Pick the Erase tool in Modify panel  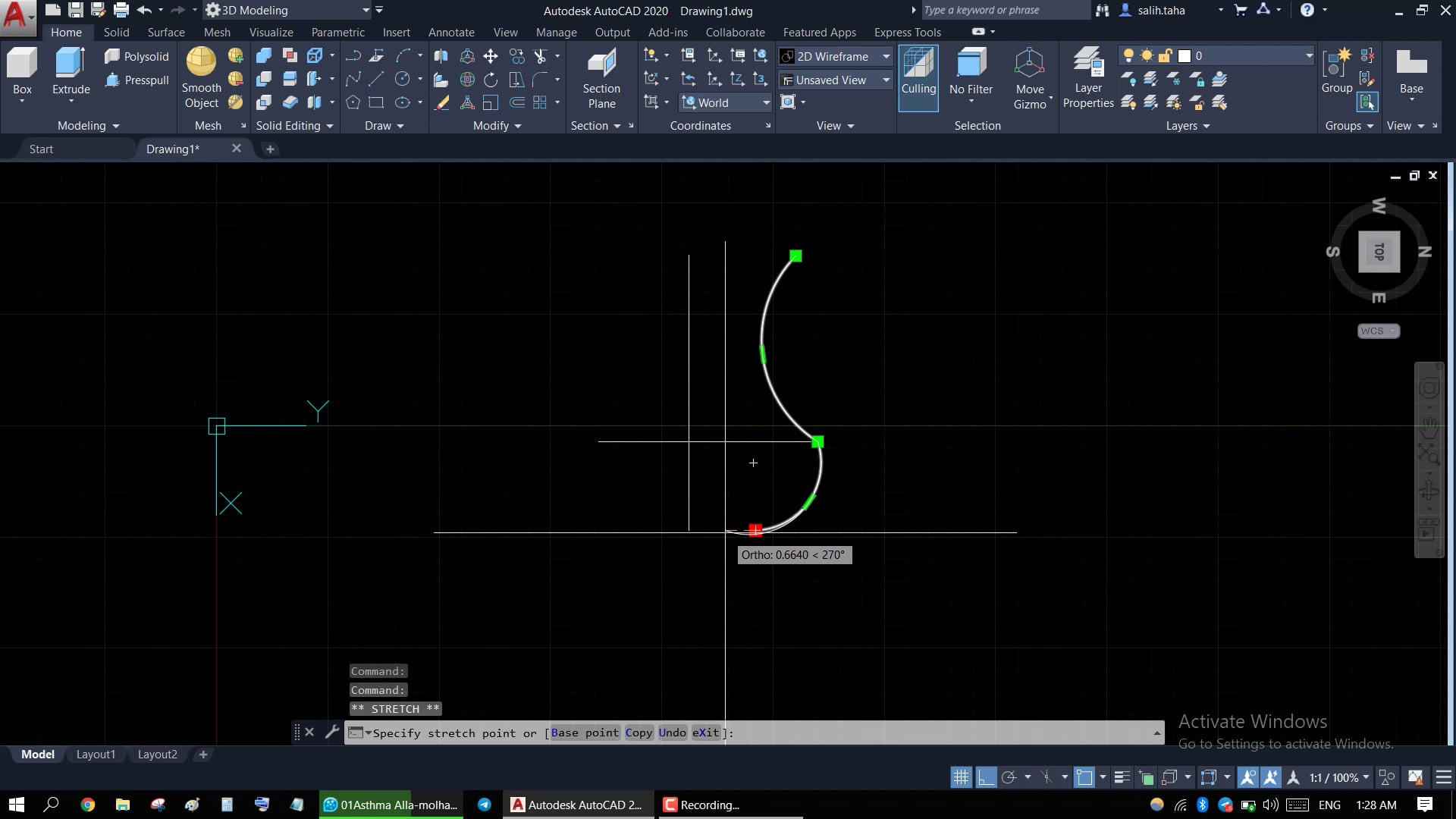[442, 102]
